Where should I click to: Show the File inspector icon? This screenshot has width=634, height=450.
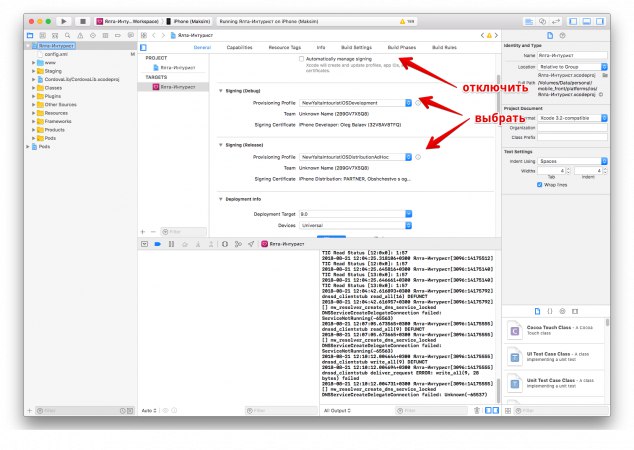[550, 36]
